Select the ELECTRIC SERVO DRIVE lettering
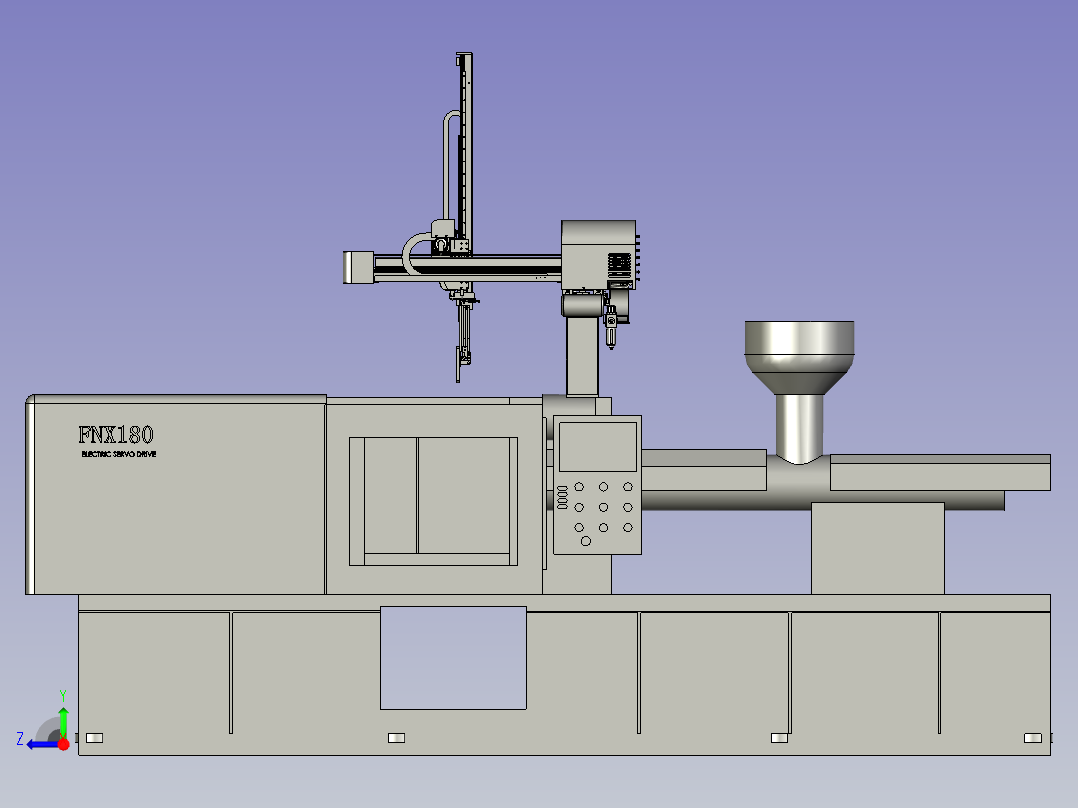Image resolution: width=1078 pixels, height=808 pixels. click(x=119, y=454)
